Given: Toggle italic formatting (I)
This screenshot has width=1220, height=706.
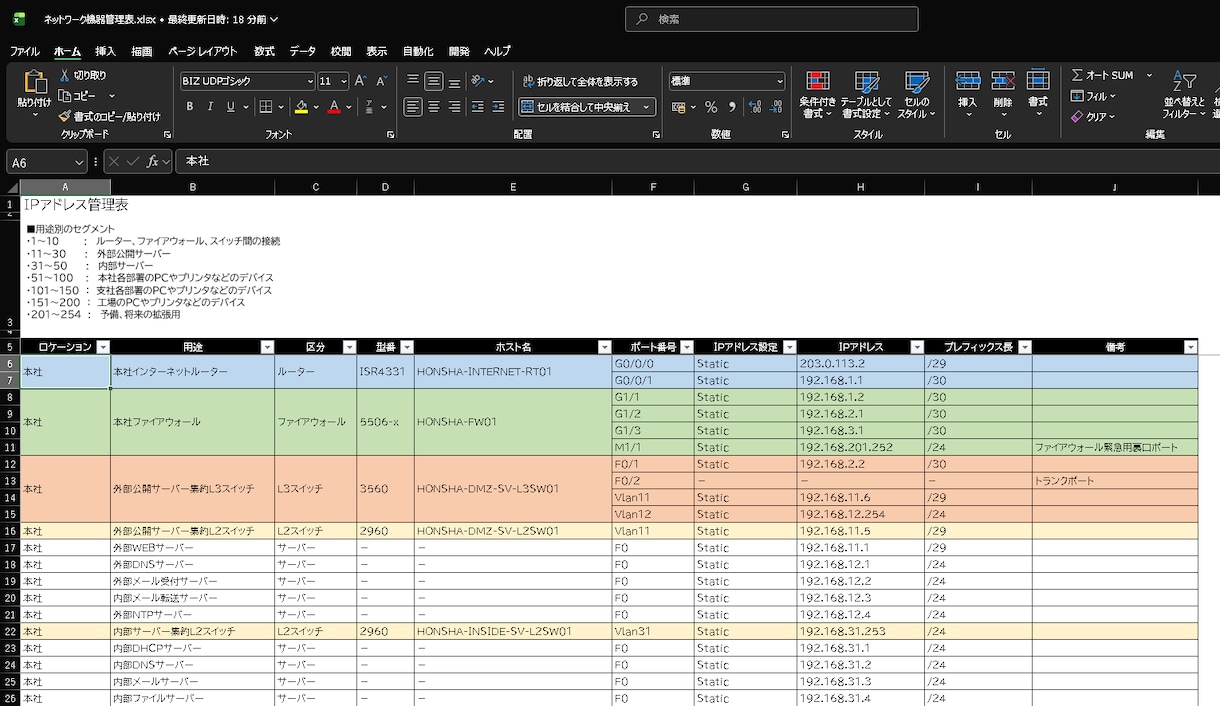Looking at the screenshot, I should point(210,107).
